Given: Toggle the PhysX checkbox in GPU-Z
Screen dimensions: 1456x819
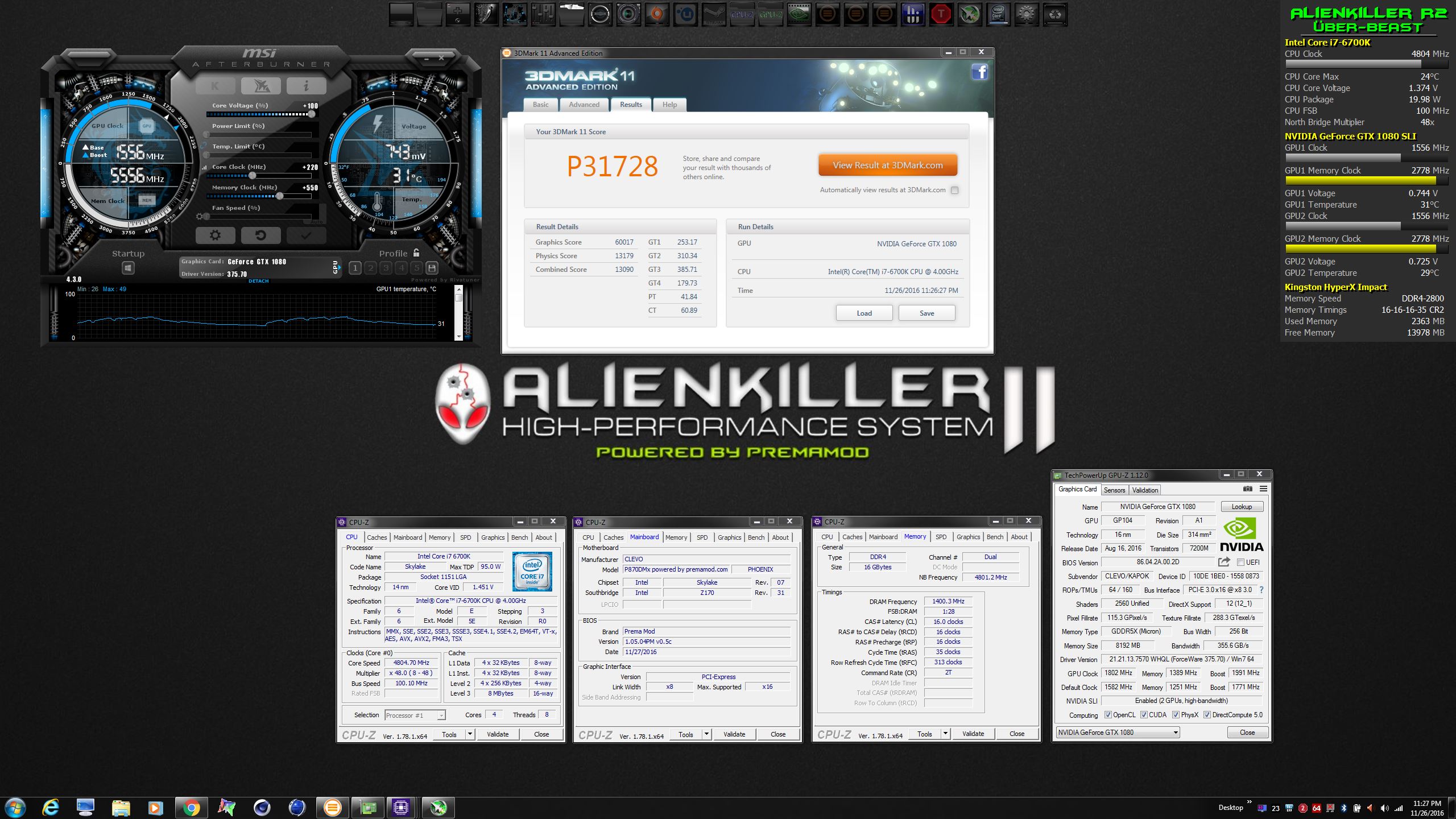Looking at the screenshot, I should tap(1176, 715).
